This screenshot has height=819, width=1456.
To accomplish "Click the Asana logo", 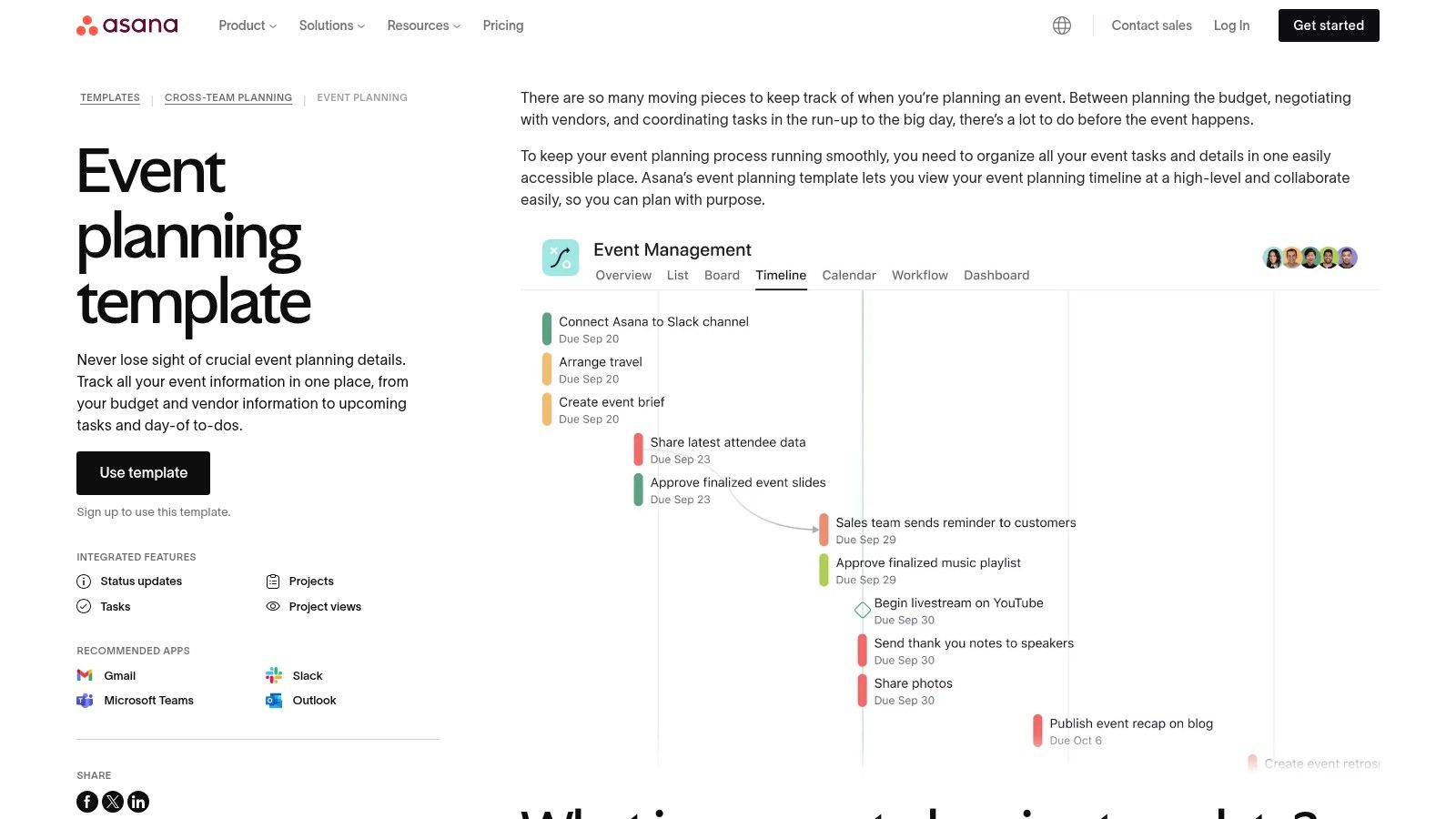I will (x=126, y=25).
